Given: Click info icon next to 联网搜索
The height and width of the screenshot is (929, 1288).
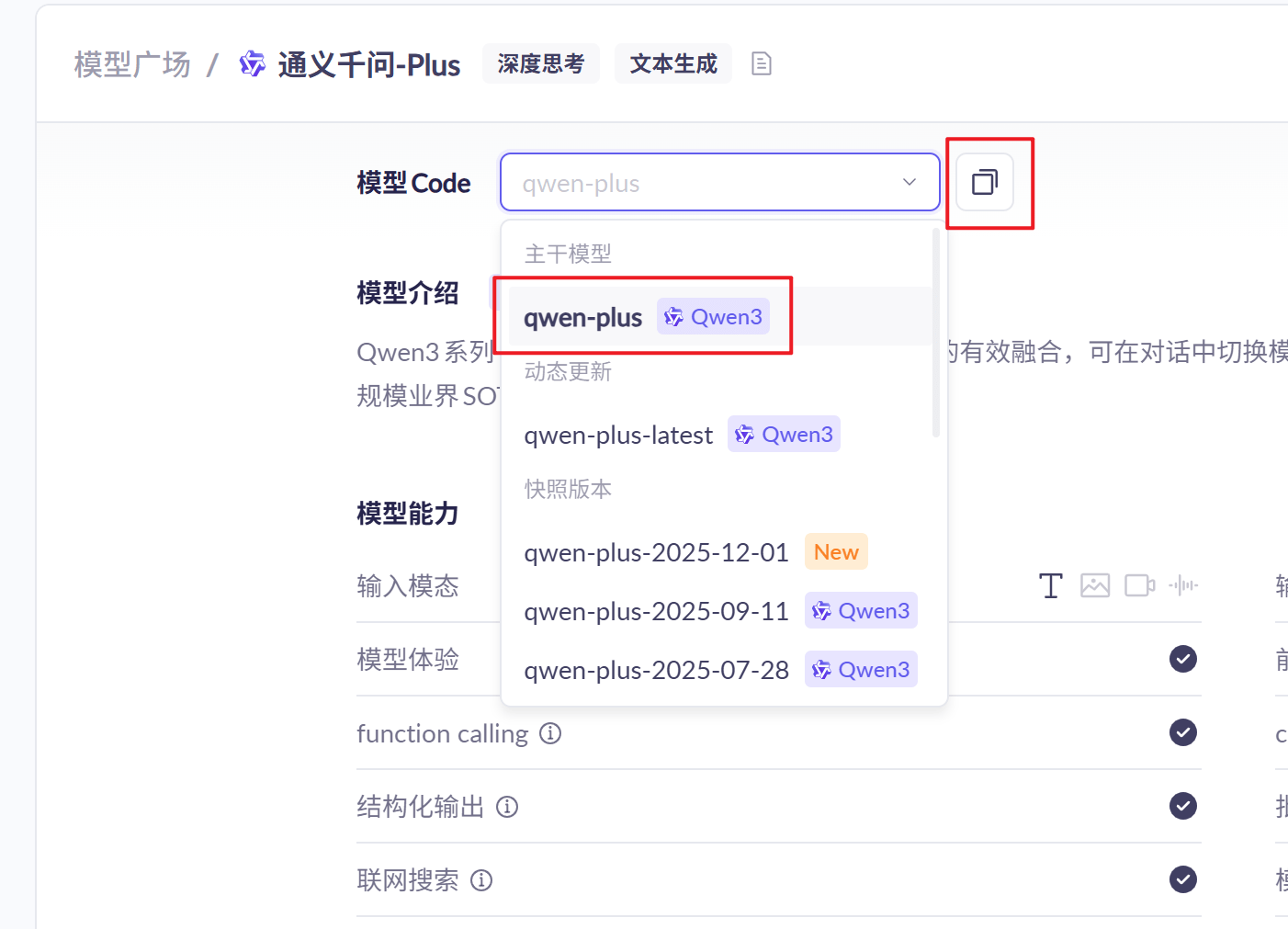Looking at the screenshot, I should tap(481, 880).
